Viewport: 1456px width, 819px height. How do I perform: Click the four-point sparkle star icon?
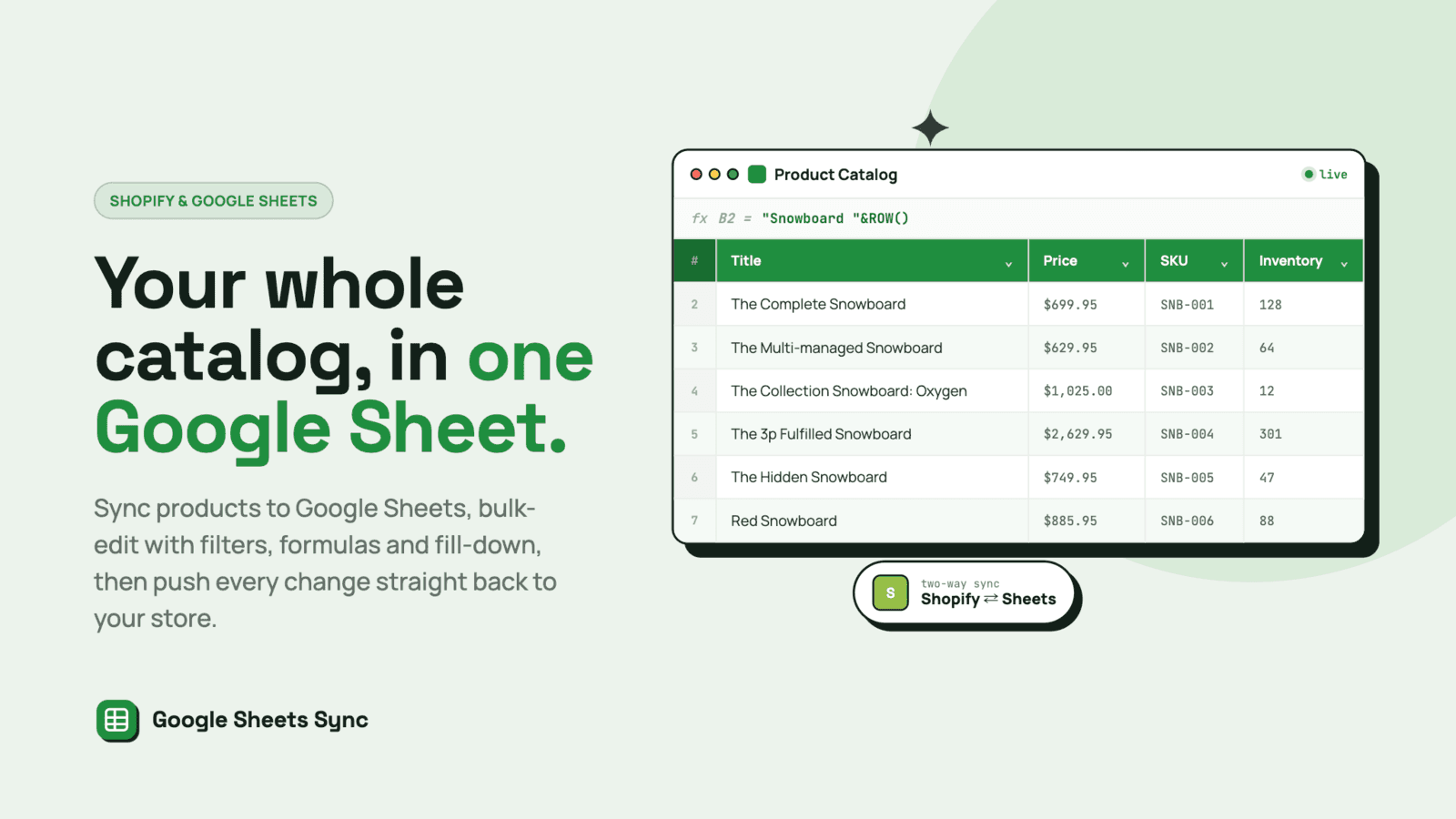pos(930,128)
